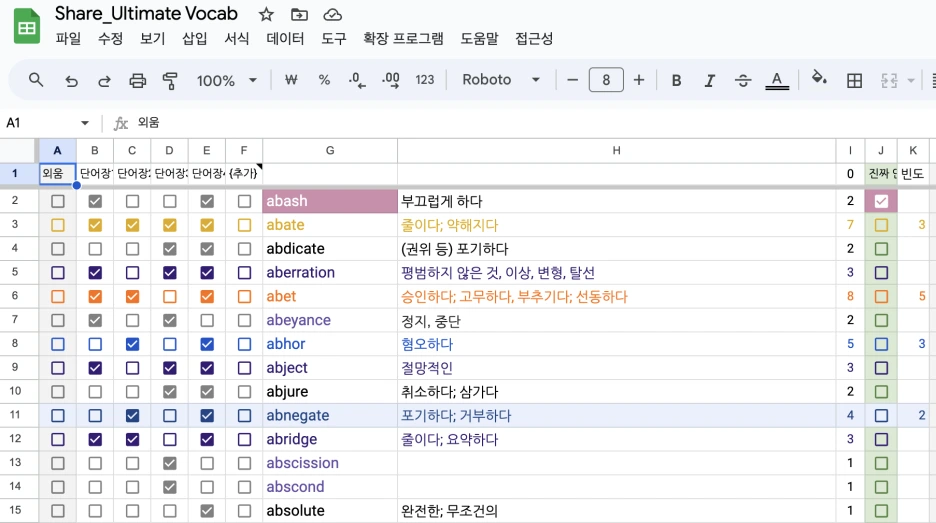Open the 123 number format menu
The height and width of the screenshot is (523, 936).
[x=424, y=79]
